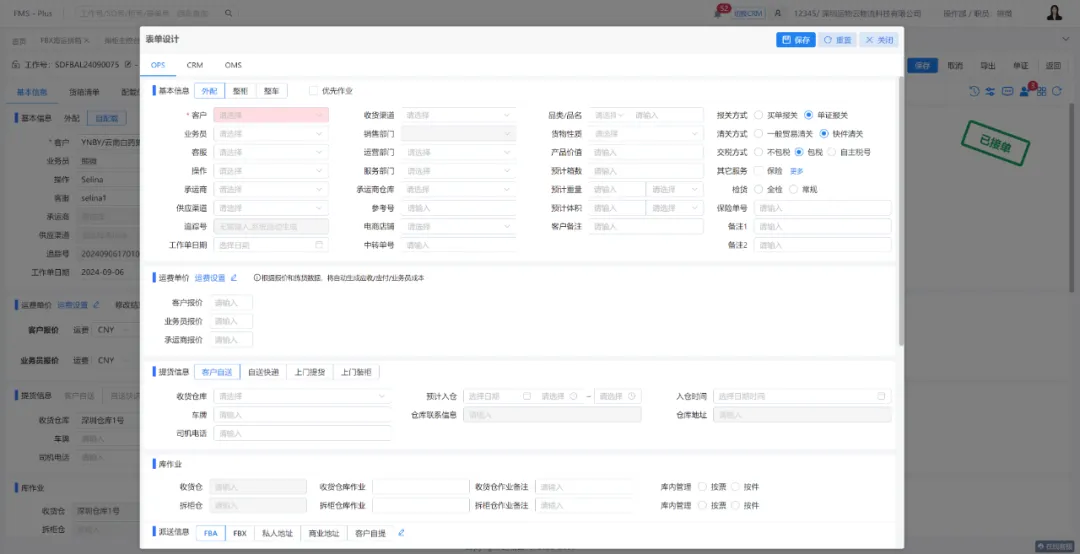1080x554 pixels.
Task: Select 自送快递 pickup tab
Action: click(264, 372)
